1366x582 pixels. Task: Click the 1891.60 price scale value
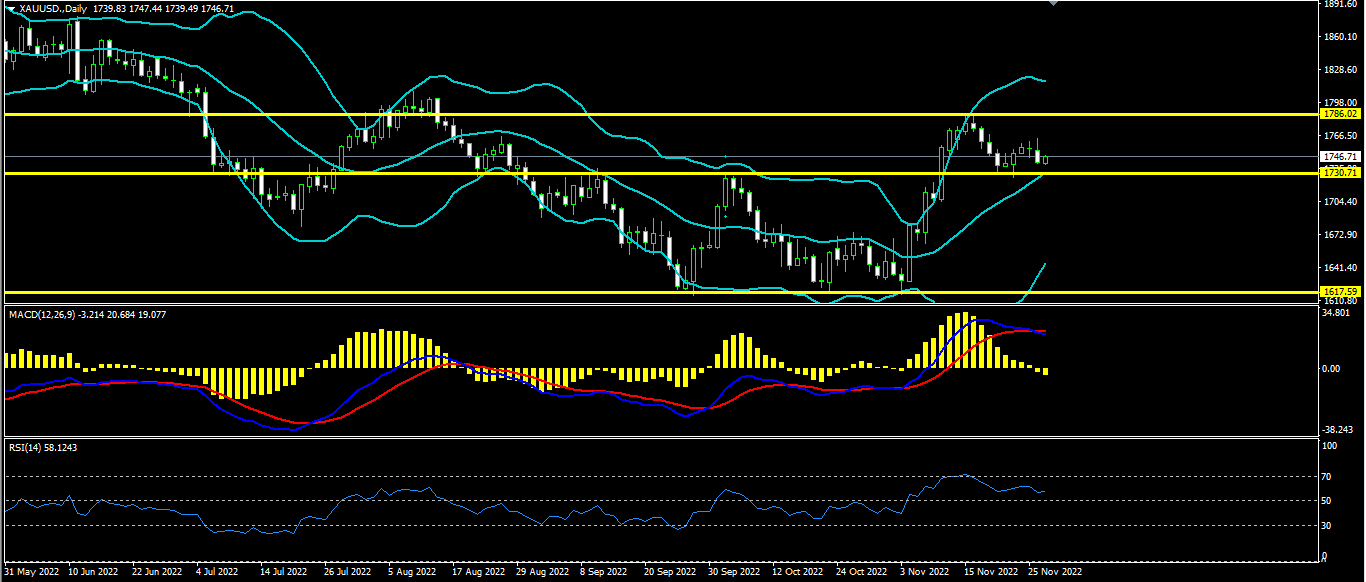(1339, 4)
